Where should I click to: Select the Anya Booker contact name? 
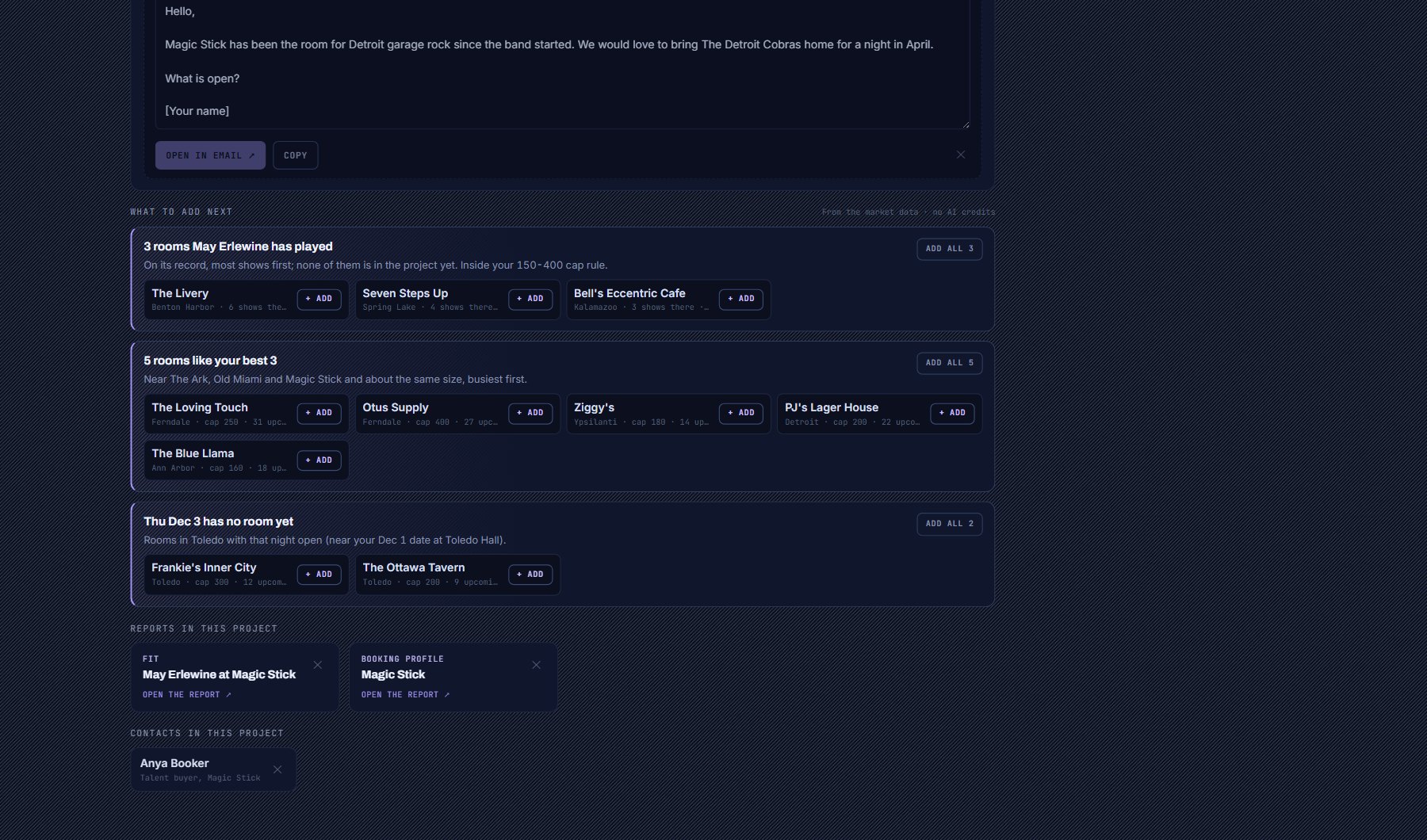click(174, 763)
